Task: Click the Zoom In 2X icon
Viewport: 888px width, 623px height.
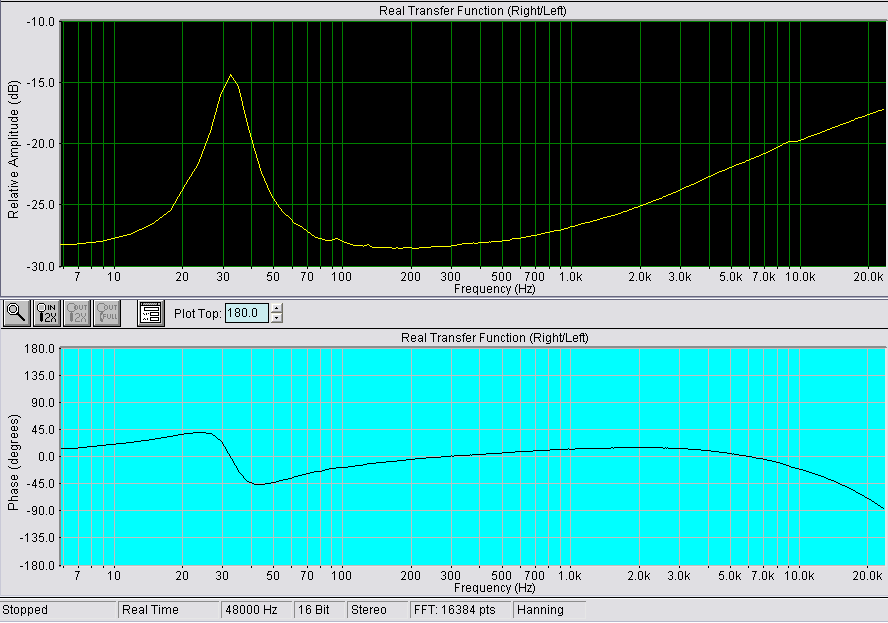Action: point(46,313)
